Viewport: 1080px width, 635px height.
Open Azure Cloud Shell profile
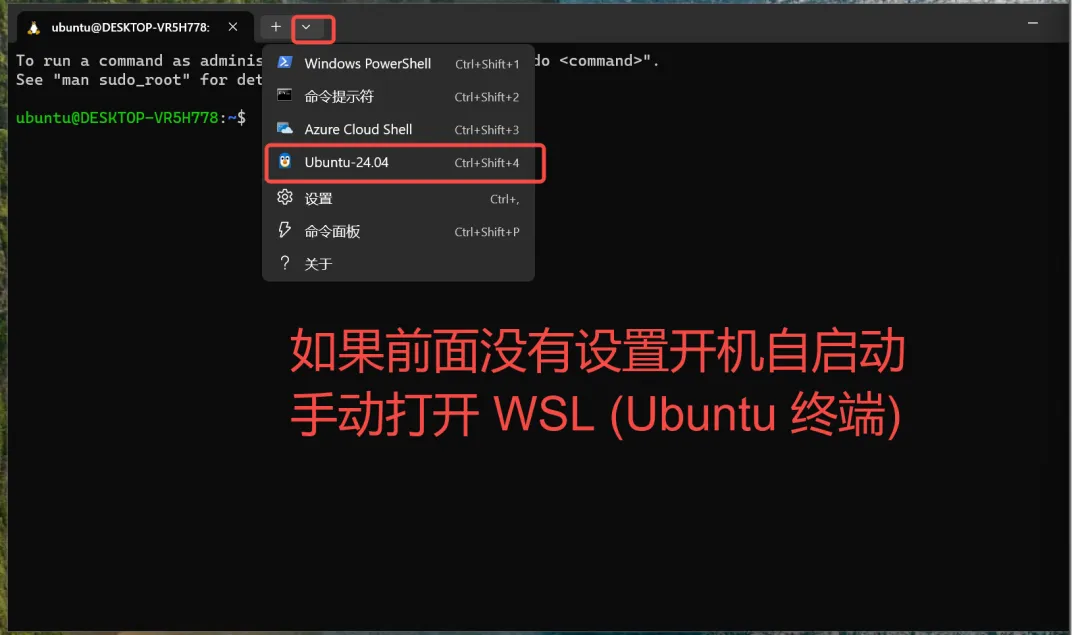tap(398, 129)
